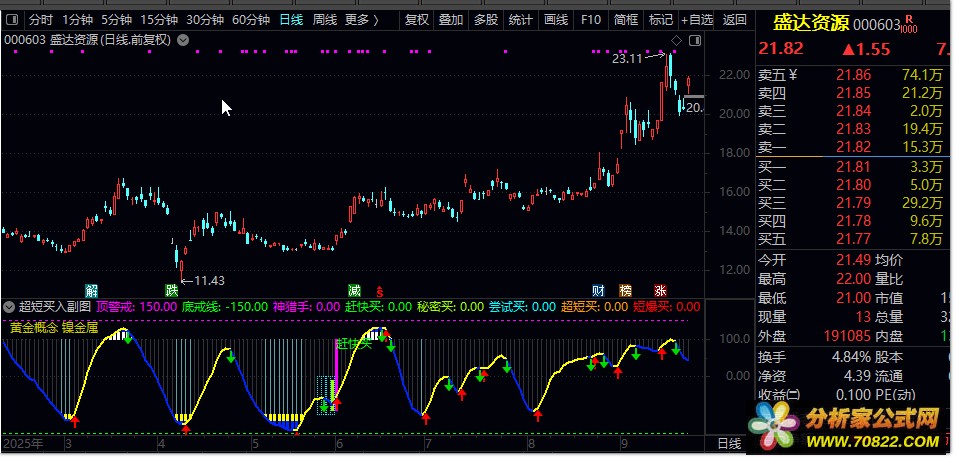This screenshot has width=956, height=458.
Task: Click the 跌 event marker on chart
Action: click(x=173, y=290)
